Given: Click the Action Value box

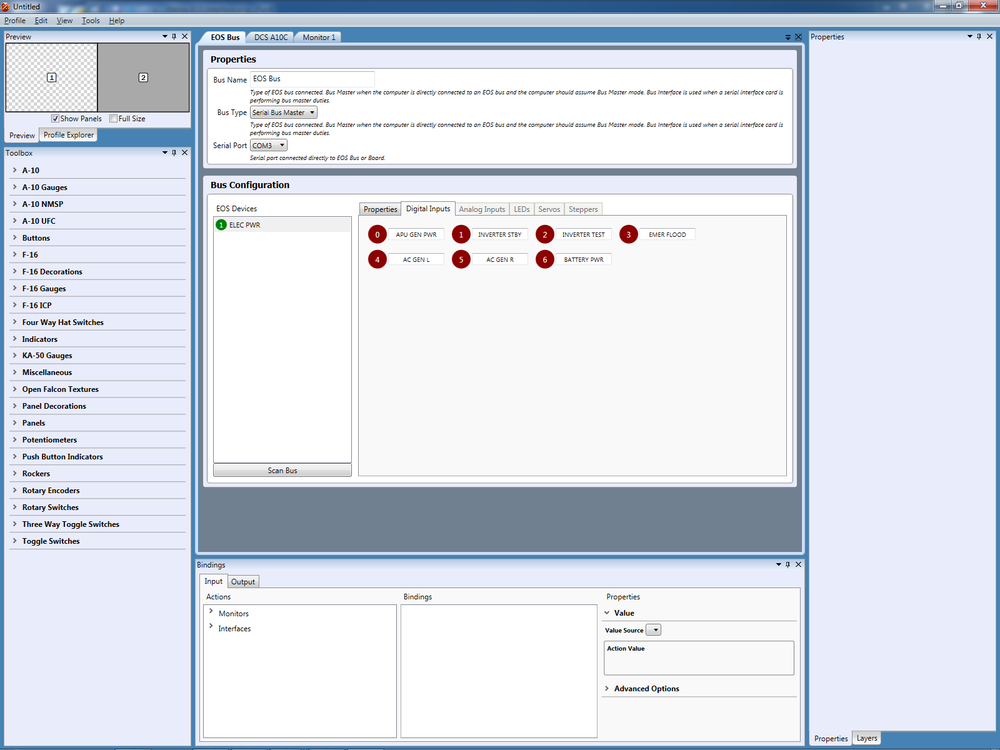Looking at the screenshot, I should 699,658.
